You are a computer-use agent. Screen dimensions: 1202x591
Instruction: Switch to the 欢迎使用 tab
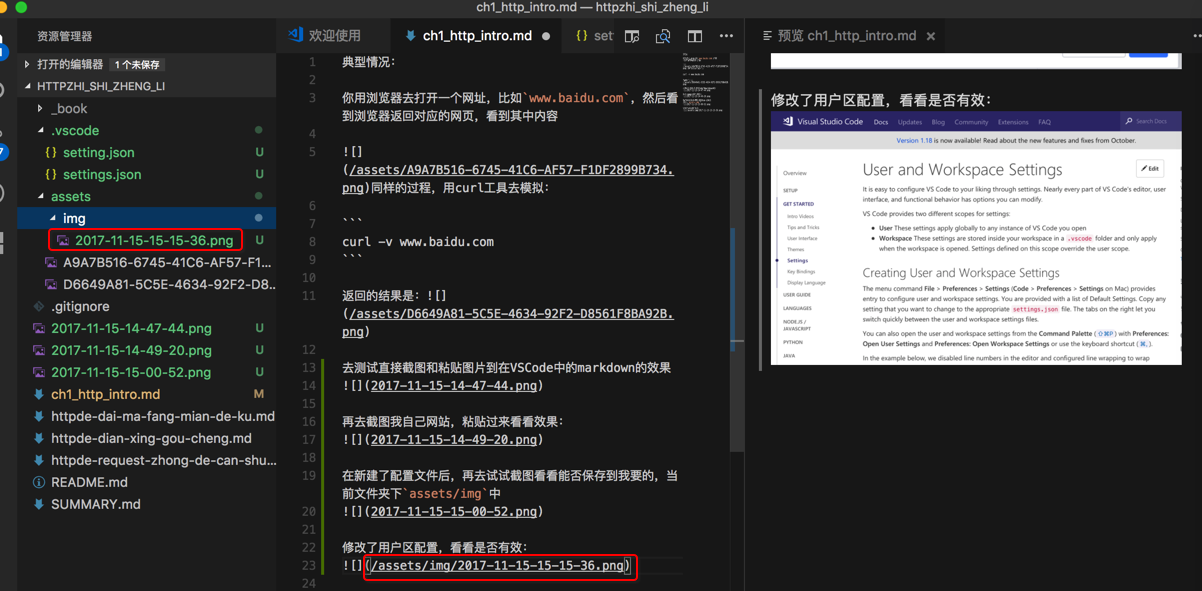click(334, 36)
